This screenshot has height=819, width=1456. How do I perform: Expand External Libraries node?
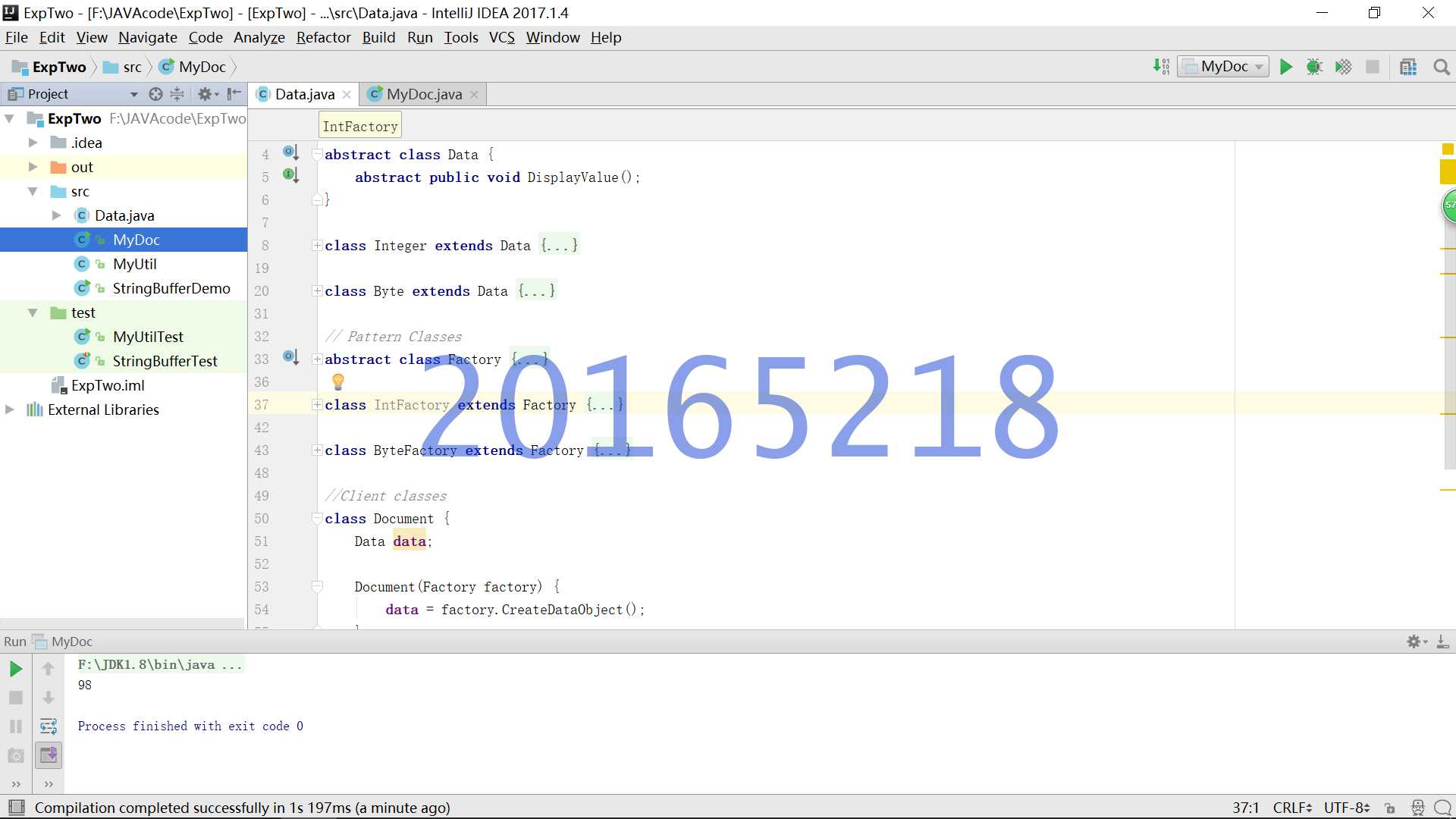coord(10,409)
